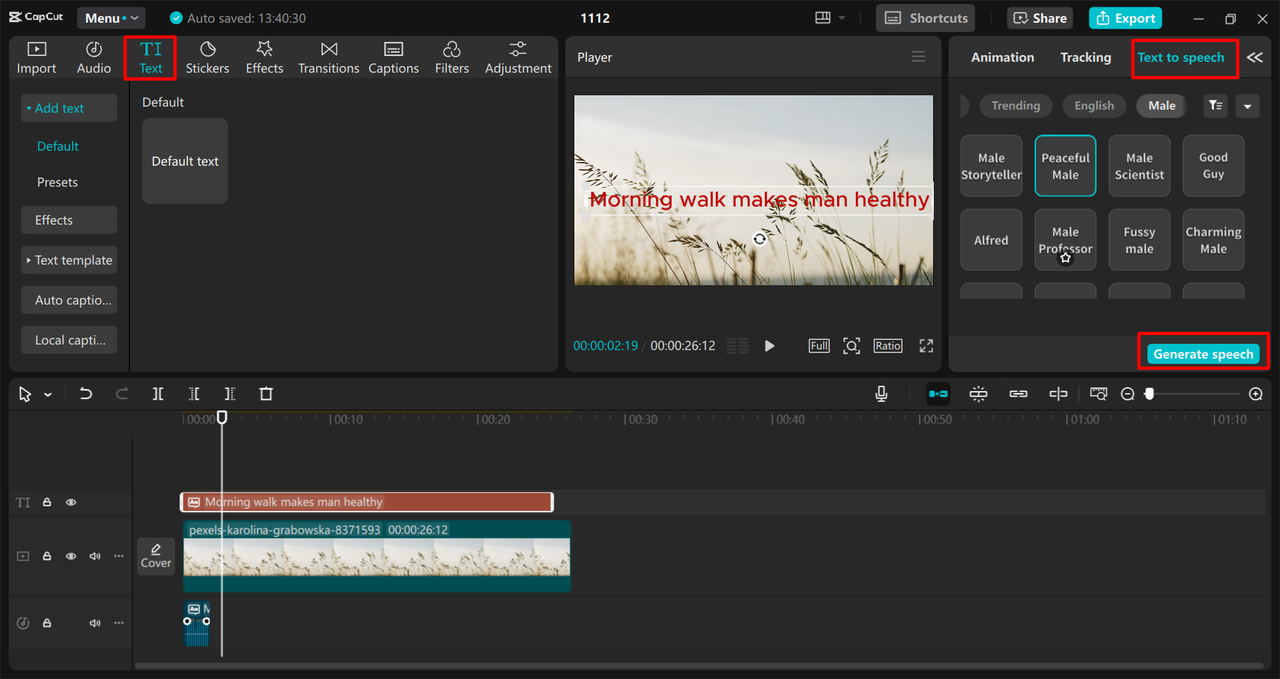The width and height of the screenshot is (1280, 679).
Task: Open the Import media tab
Action: click(36, 58)
